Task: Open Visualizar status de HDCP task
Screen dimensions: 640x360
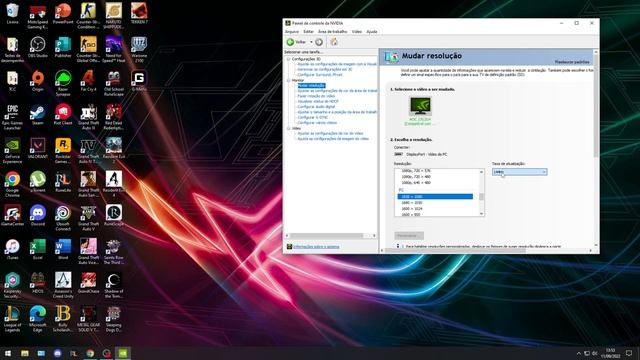Action: pyautogui.click(x=318, y=101)
